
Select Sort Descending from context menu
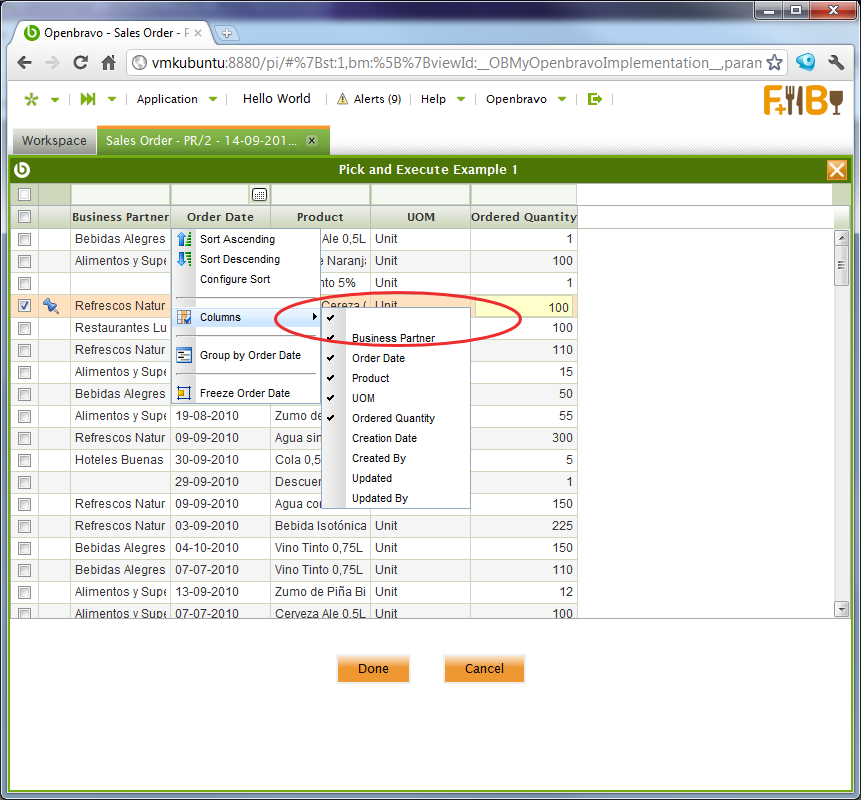240,259
